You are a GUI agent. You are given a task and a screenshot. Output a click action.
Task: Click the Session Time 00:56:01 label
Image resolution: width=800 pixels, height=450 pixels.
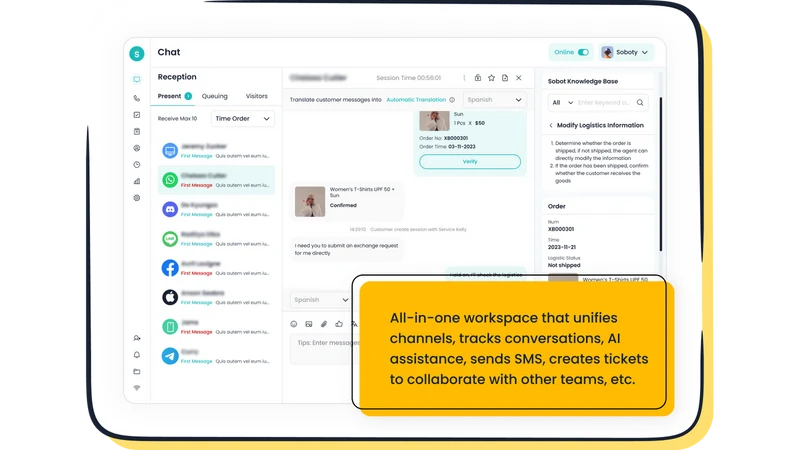(x=409, y=78)
